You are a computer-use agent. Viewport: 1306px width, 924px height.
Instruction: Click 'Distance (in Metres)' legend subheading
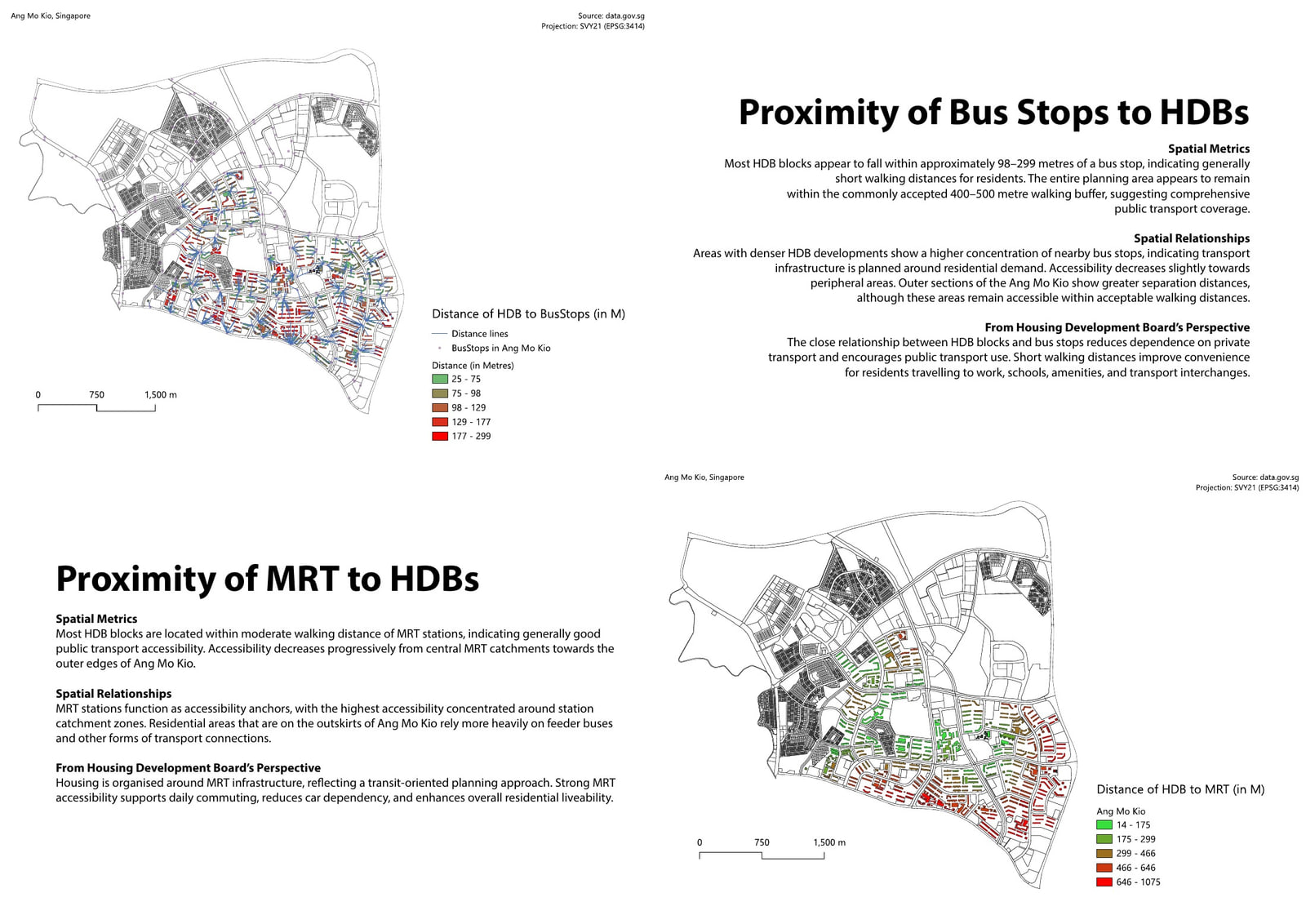pyautogui.click(x=473, y=366)
